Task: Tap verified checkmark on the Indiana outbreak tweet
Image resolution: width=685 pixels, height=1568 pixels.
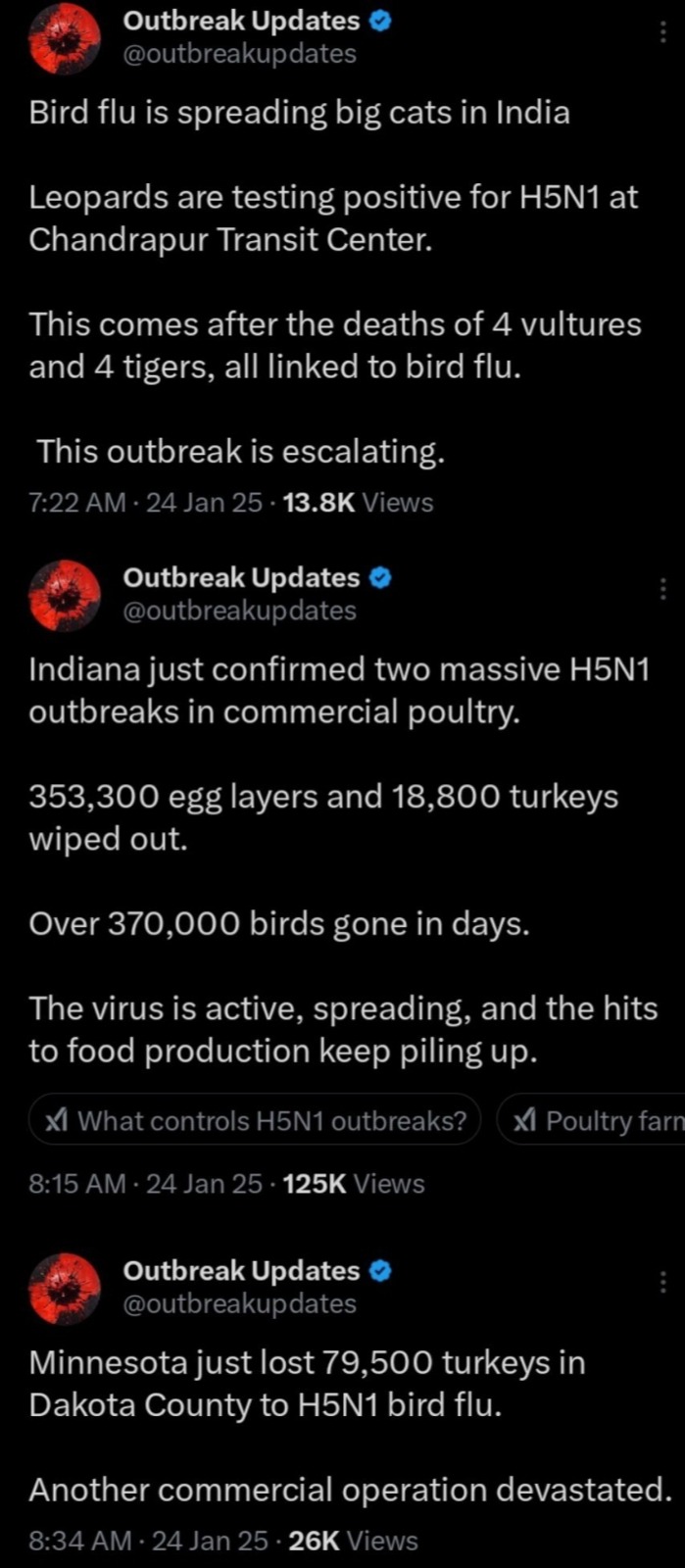Action: point(382,577)
